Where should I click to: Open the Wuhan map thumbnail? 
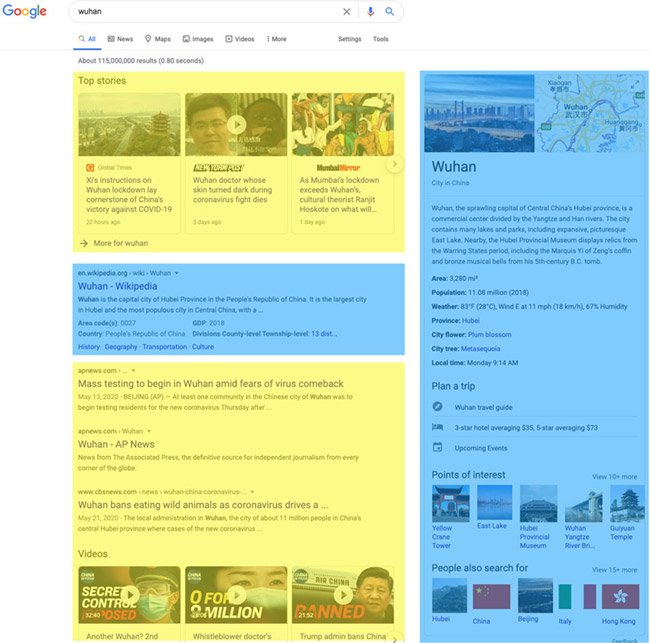click(589, 113)
